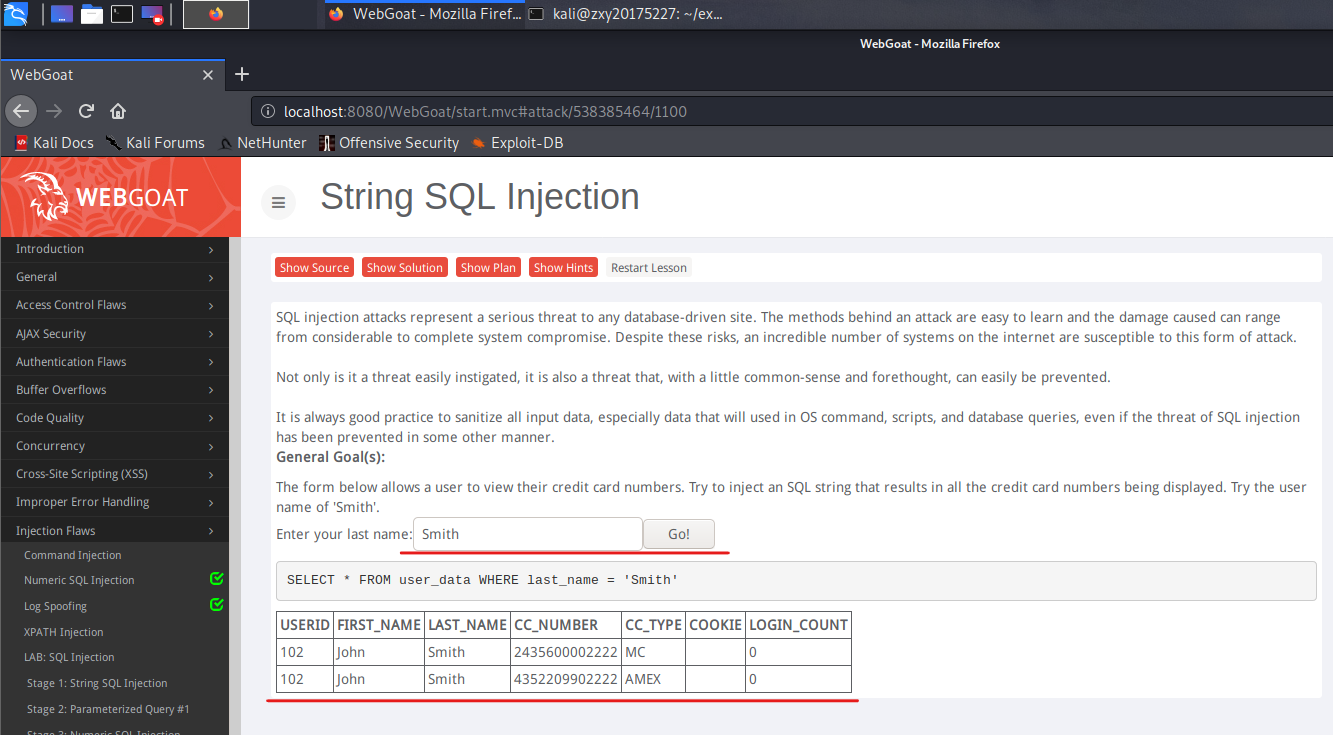This screenshot has height=735, width=1333.
Task: Expand Cross-Site Scripting (XSS) category
Action: (x=114, y=474)
